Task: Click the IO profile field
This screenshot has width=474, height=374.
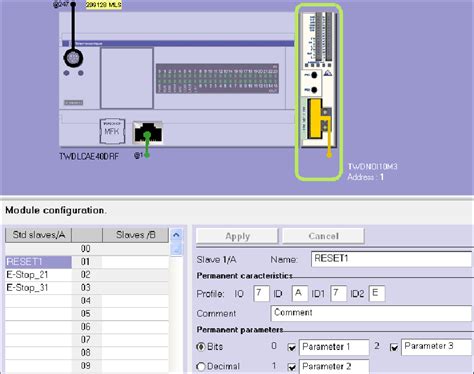Action: (261, 294)
